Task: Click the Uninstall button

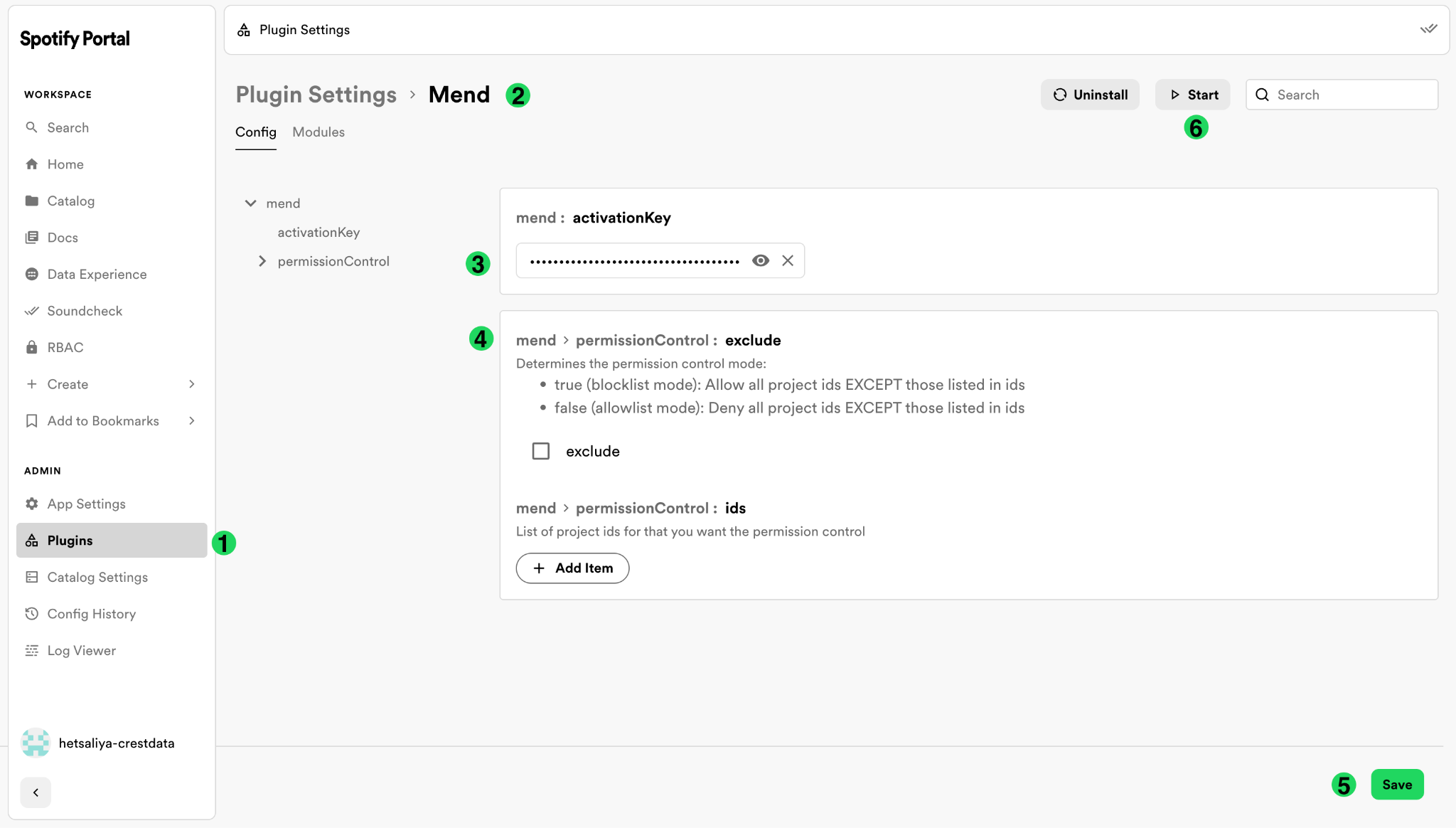Action: [x=1090, y=95]
